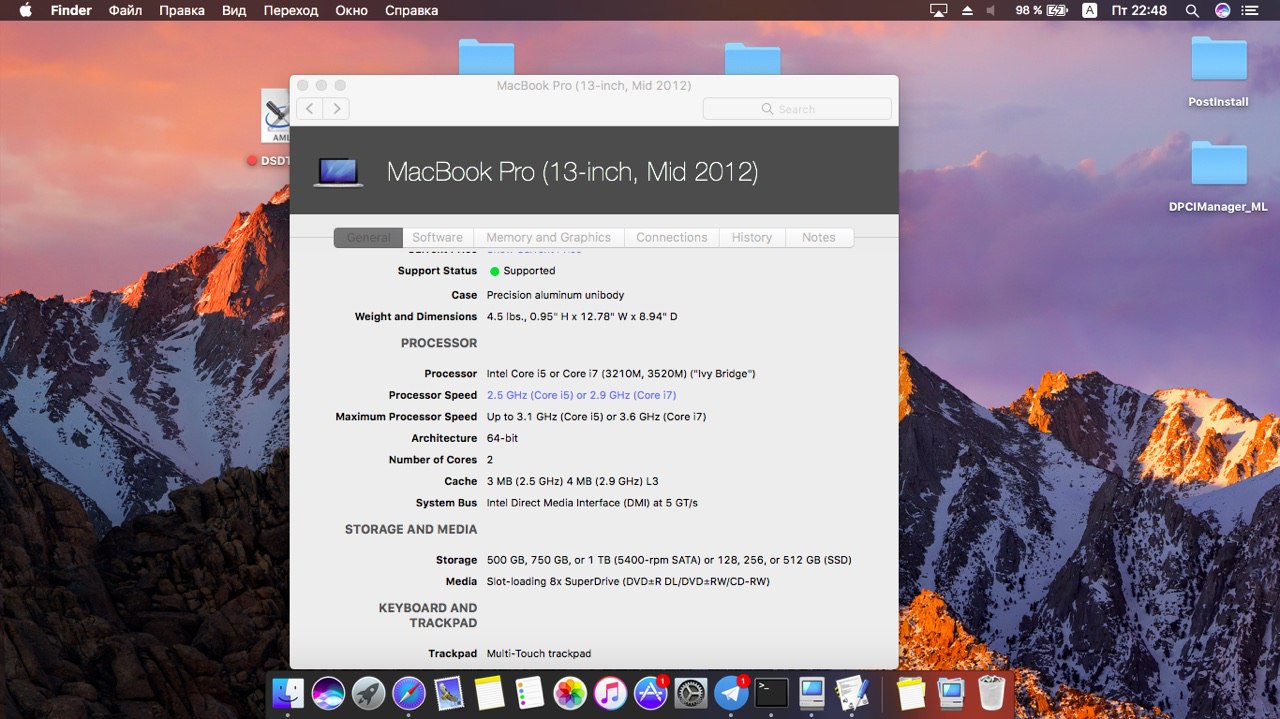Select the General tab
Image resolution: width=1280 pixels, height=719 pixels.
coord(368,237)
